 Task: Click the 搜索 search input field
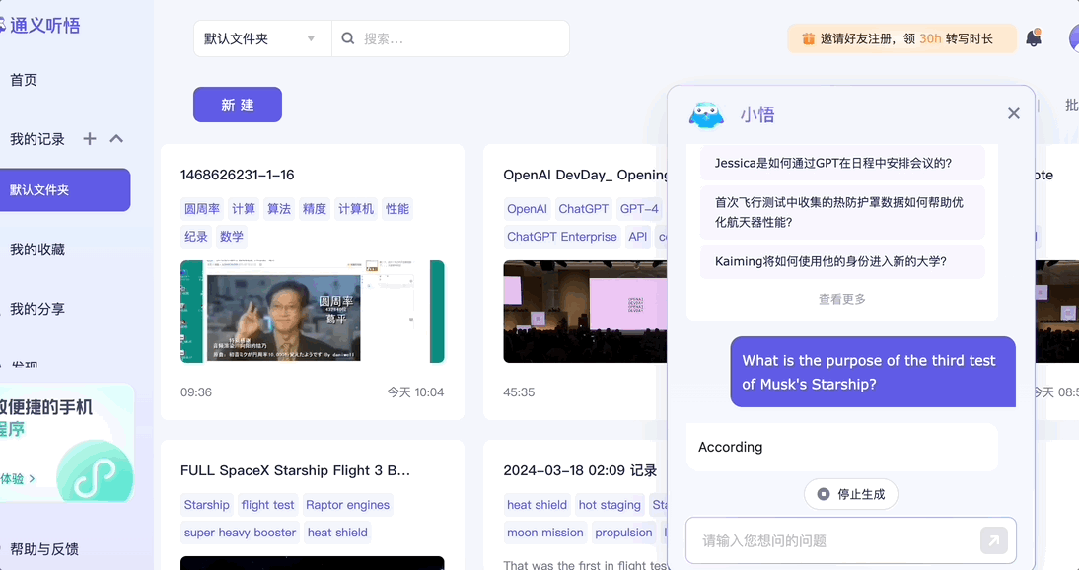coord(451,39)
